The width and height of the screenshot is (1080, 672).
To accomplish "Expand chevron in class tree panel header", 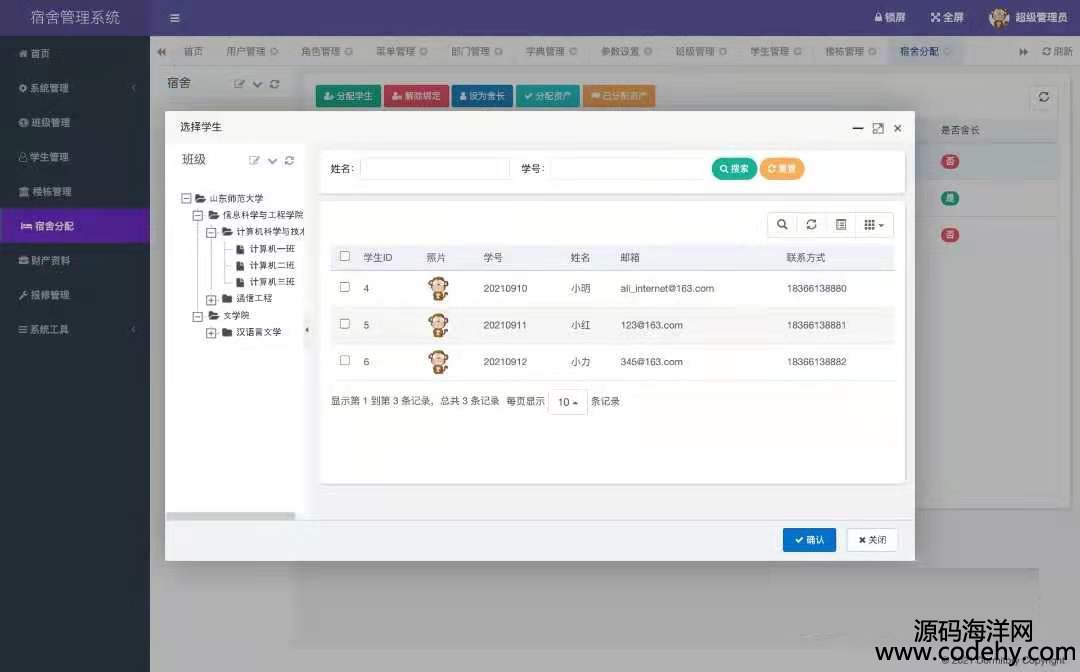I will (x=272, y=160).
